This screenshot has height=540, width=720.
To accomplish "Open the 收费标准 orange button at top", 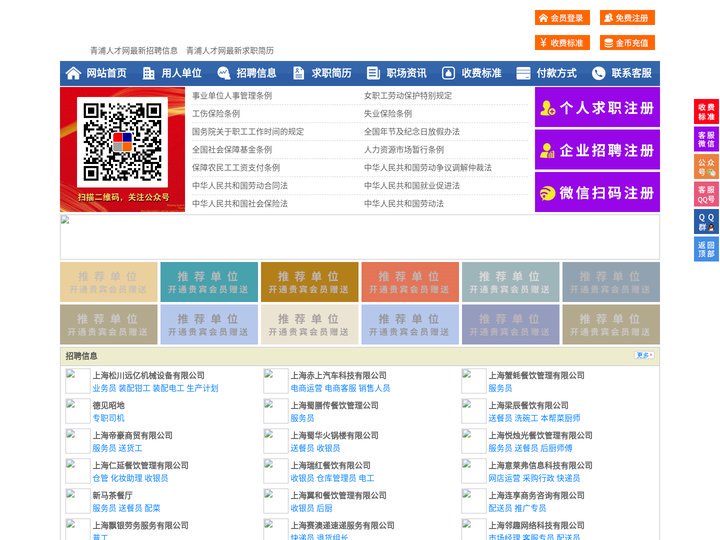I will 562,43.
